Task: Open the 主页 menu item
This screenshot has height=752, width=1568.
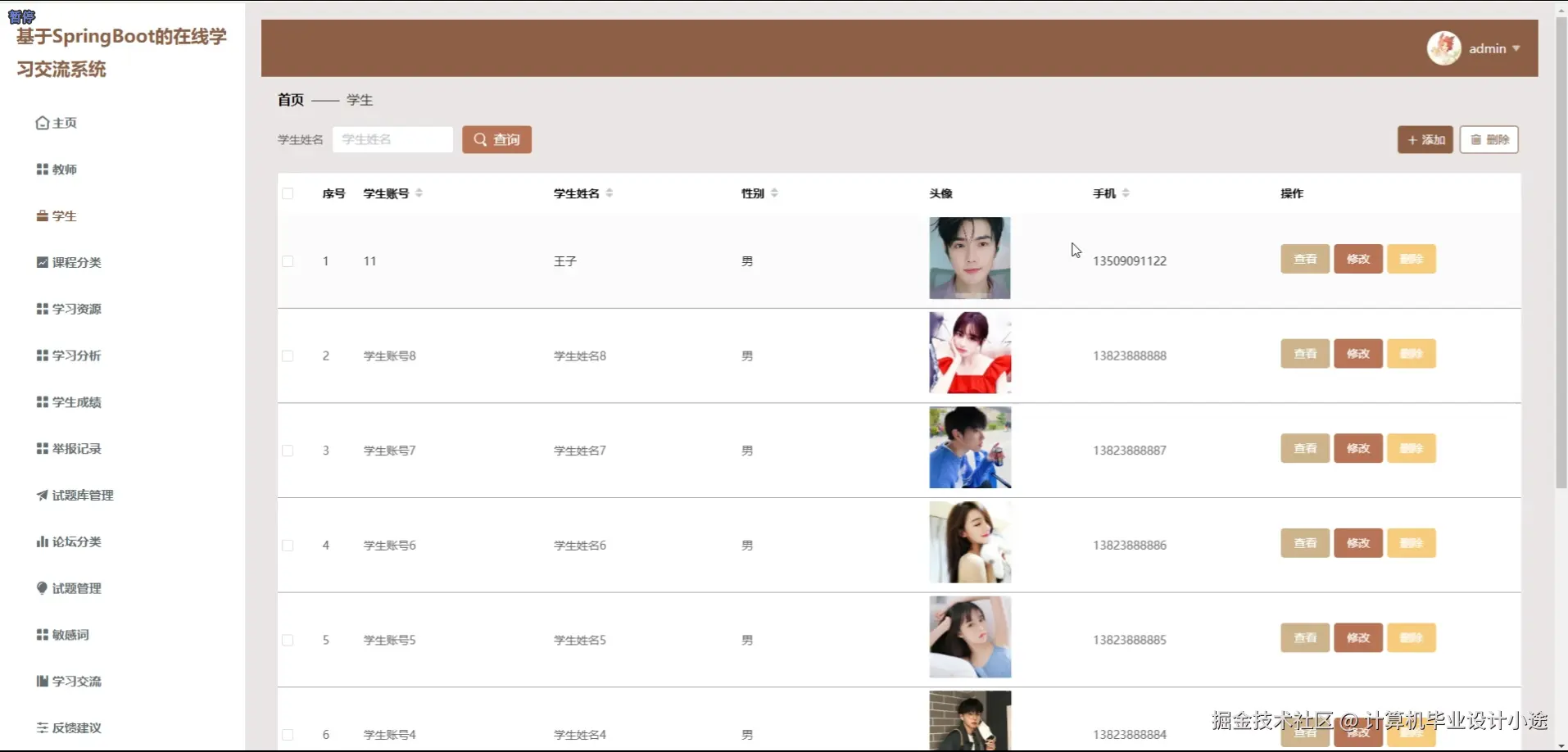Action: 57,123
